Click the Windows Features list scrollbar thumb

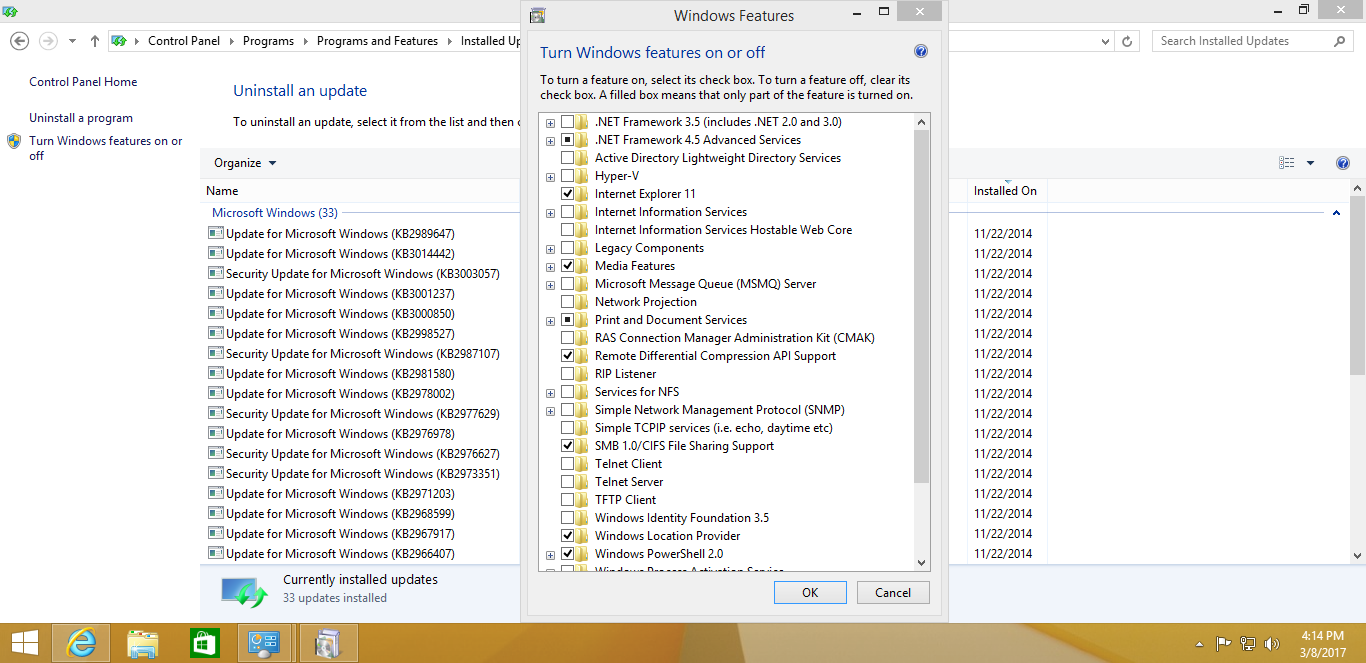point(922,307)
